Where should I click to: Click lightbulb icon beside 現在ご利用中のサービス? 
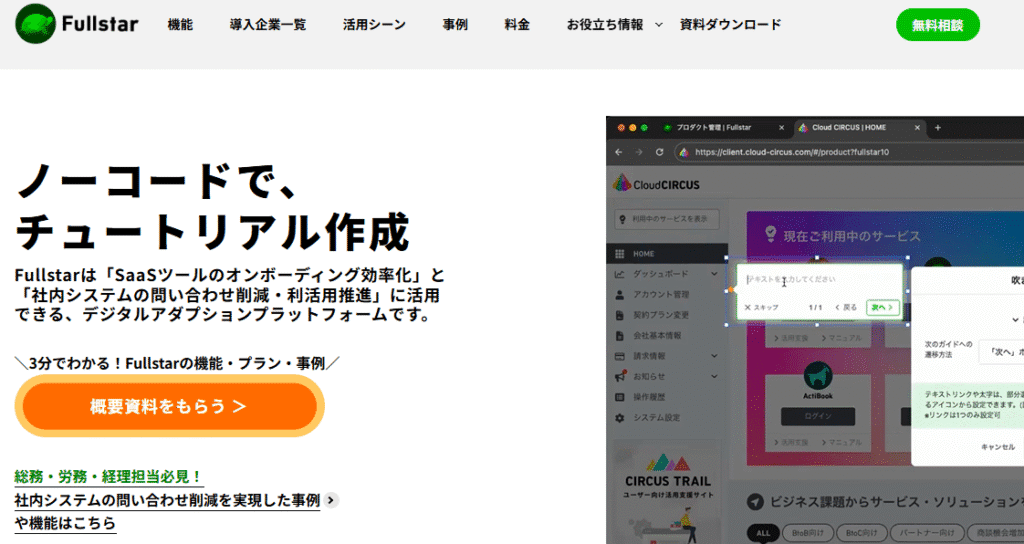pos(771,233)
